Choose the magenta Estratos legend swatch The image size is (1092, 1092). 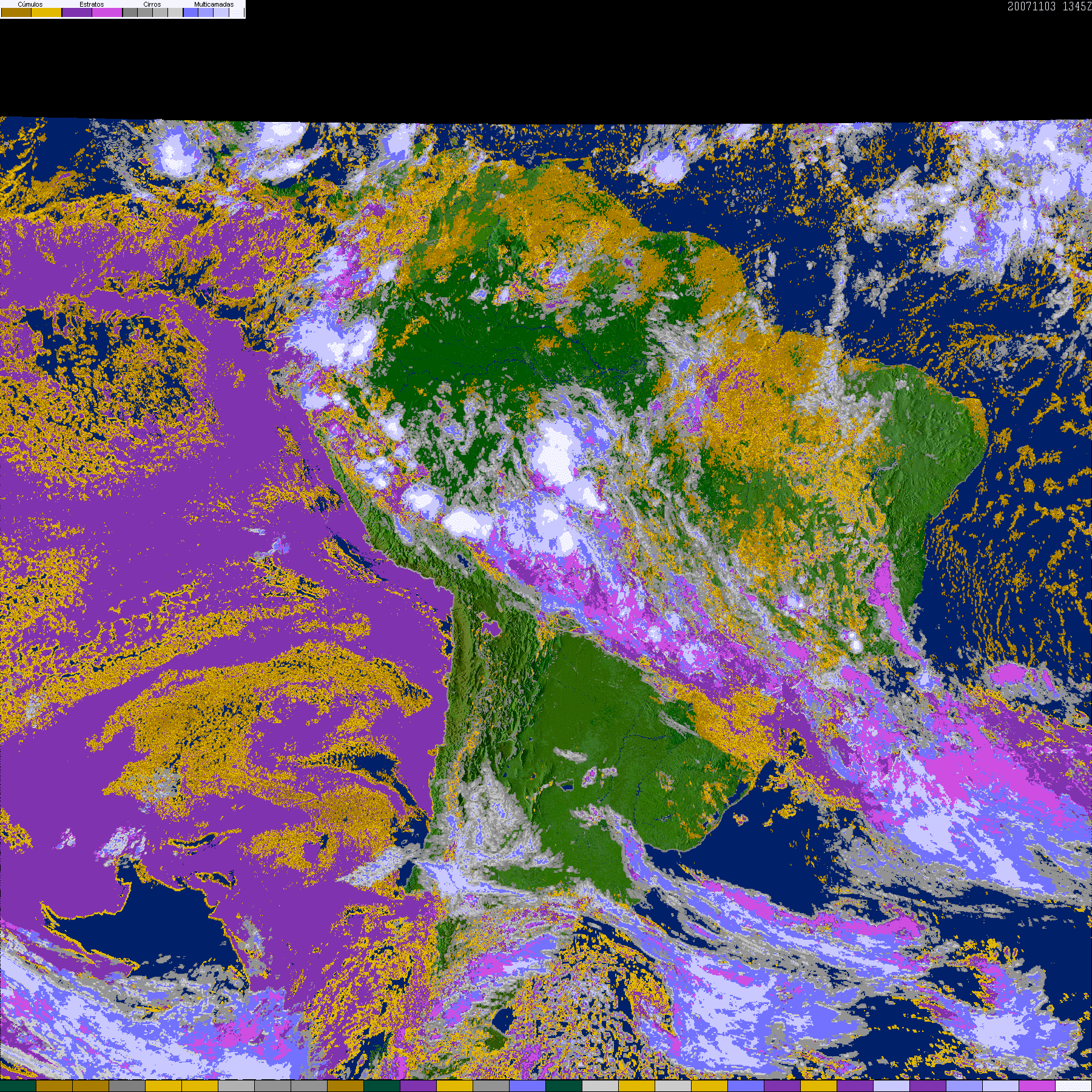[x=107, y=13]
